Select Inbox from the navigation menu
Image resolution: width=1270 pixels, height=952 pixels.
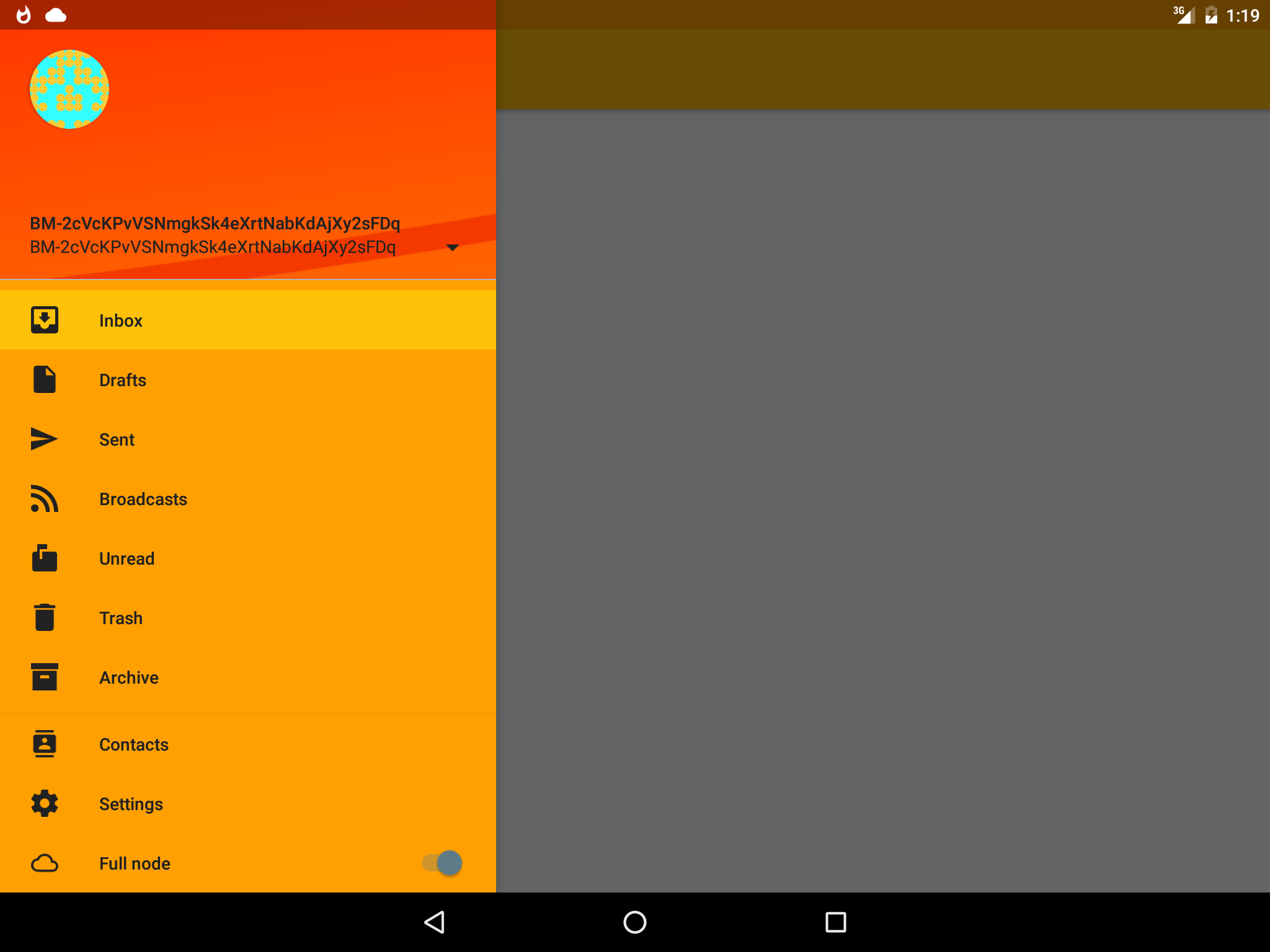[x=248, y=319]
